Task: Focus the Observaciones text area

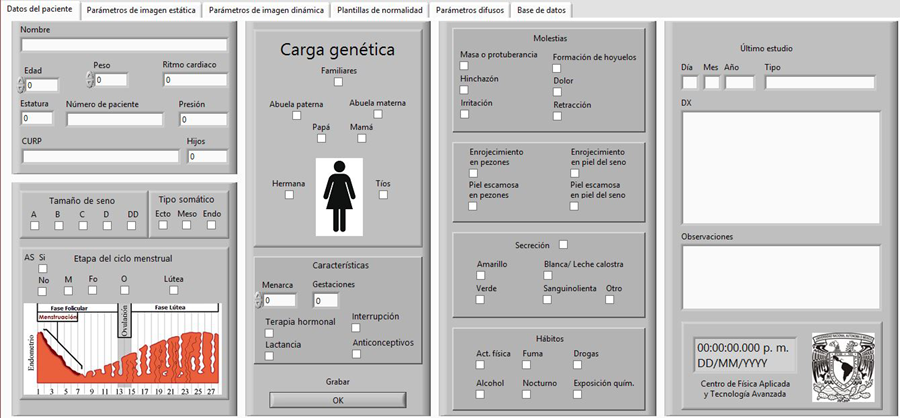Action: (x=780, y=276)
